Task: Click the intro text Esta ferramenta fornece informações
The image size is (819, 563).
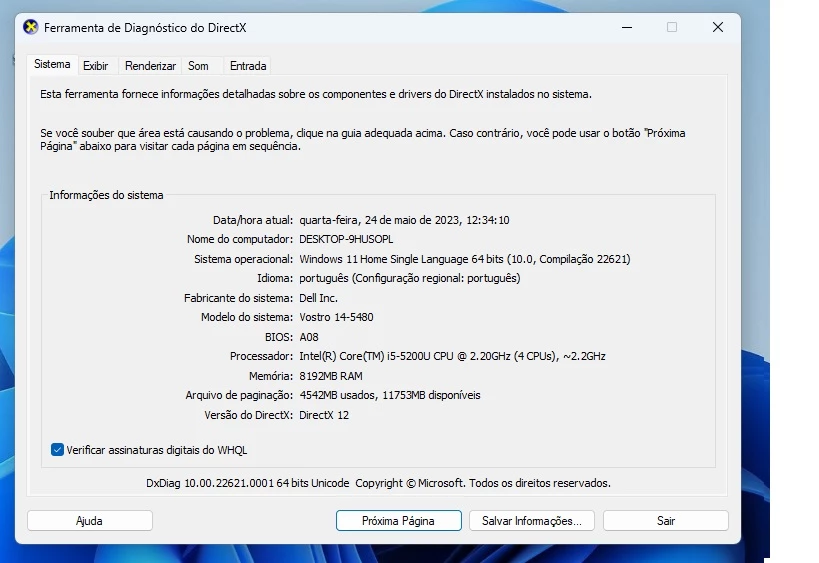Action: [x=316, y=95]
